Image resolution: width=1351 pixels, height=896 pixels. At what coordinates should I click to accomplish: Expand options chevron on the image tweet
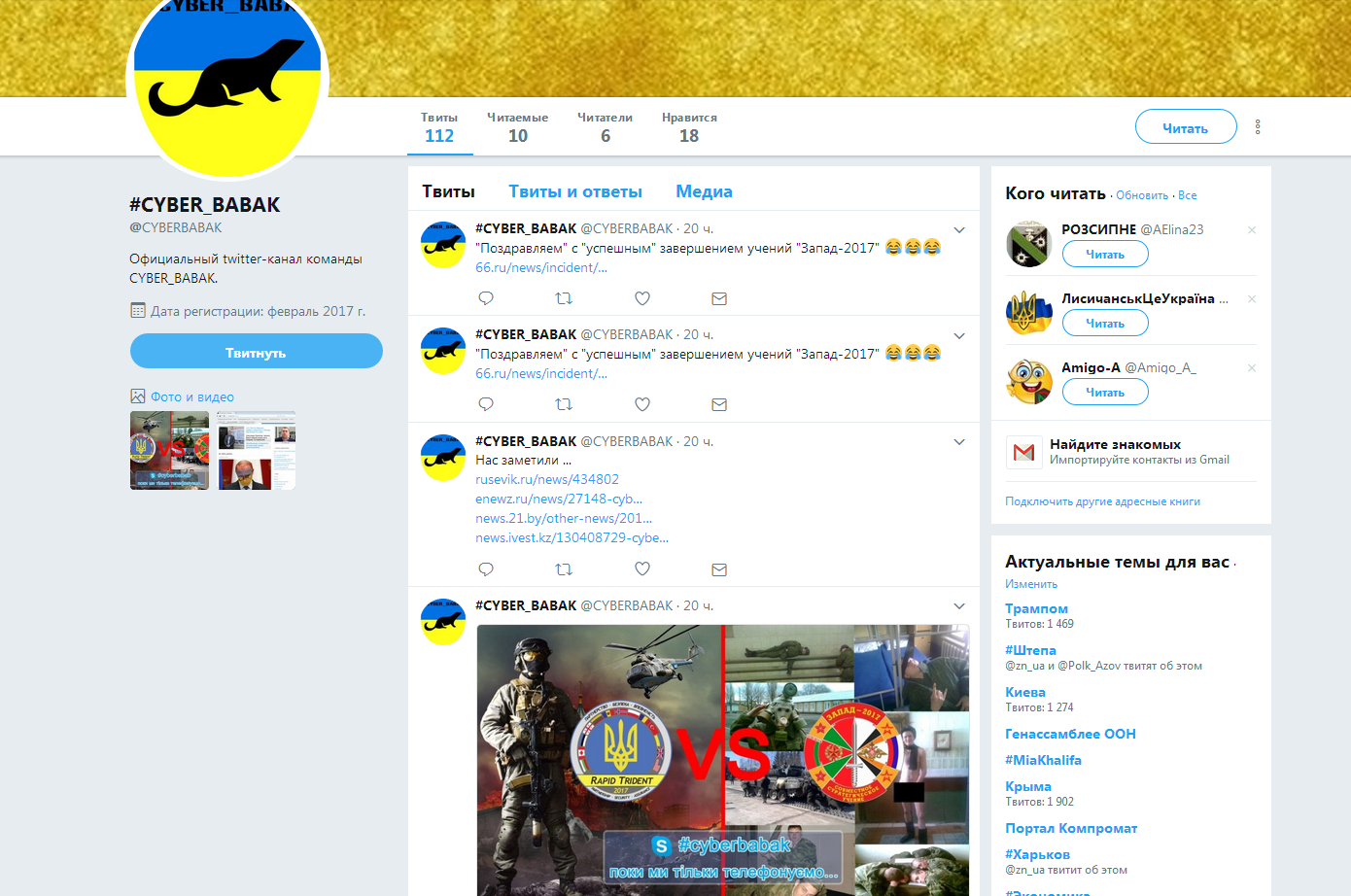[958, 606]
